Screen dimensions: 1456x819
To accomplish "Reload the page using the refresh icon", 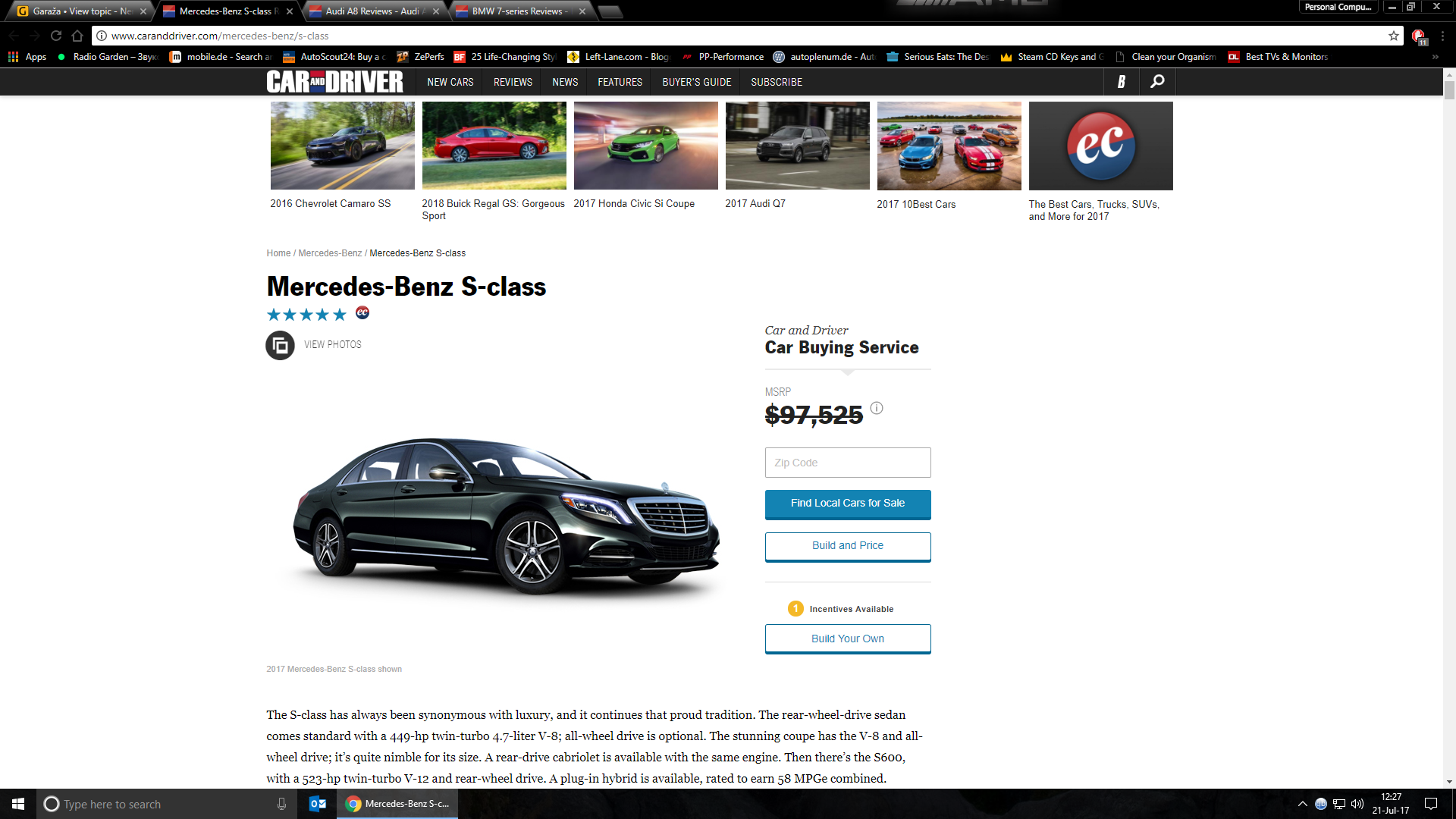I will 56,36.
